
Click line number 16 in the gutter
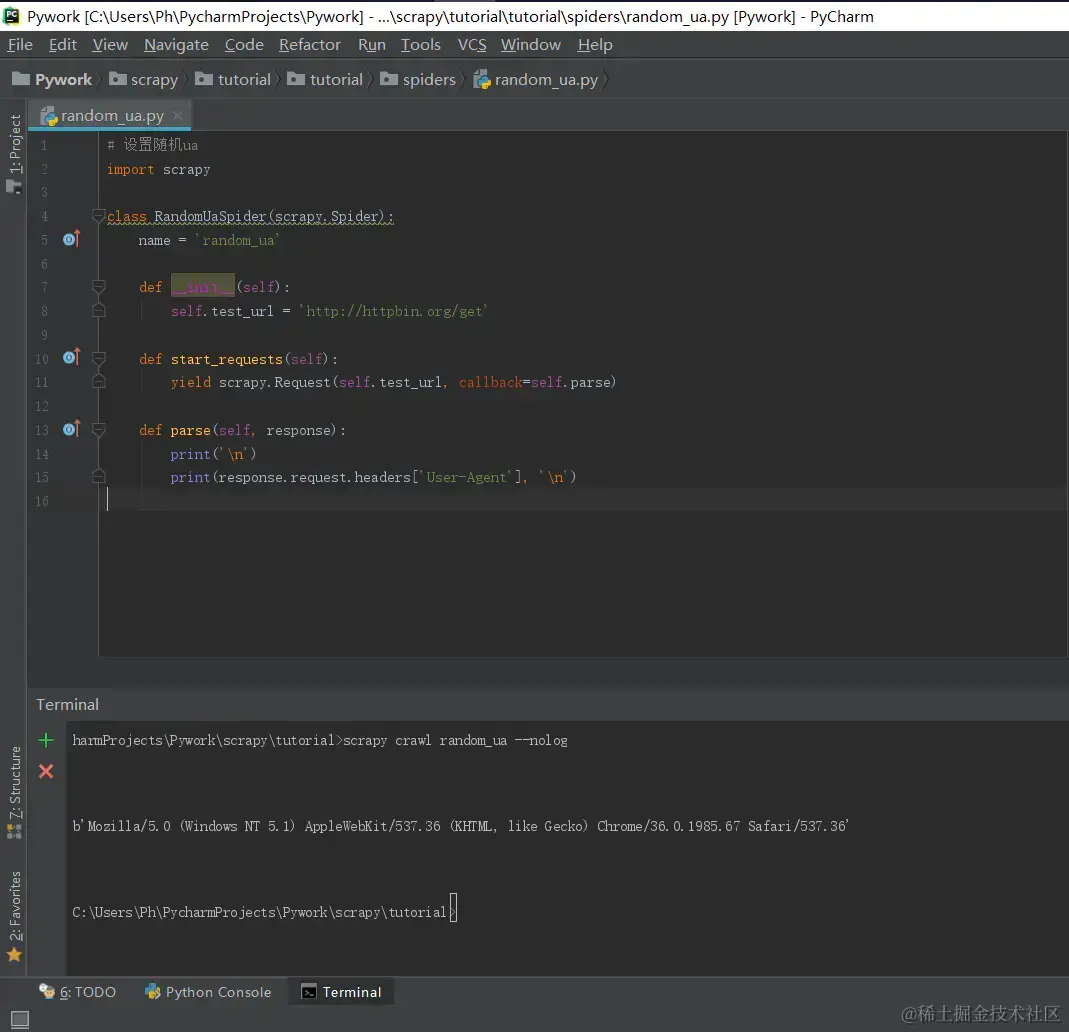click(42, 501)
